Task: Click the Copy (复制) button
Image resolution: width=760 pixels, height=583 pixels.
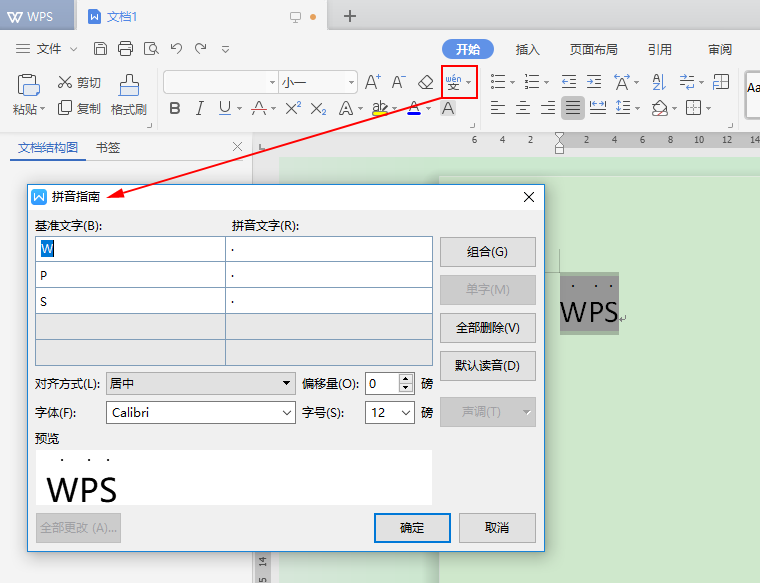Action: pyautogui.click(x=79, y=108)
